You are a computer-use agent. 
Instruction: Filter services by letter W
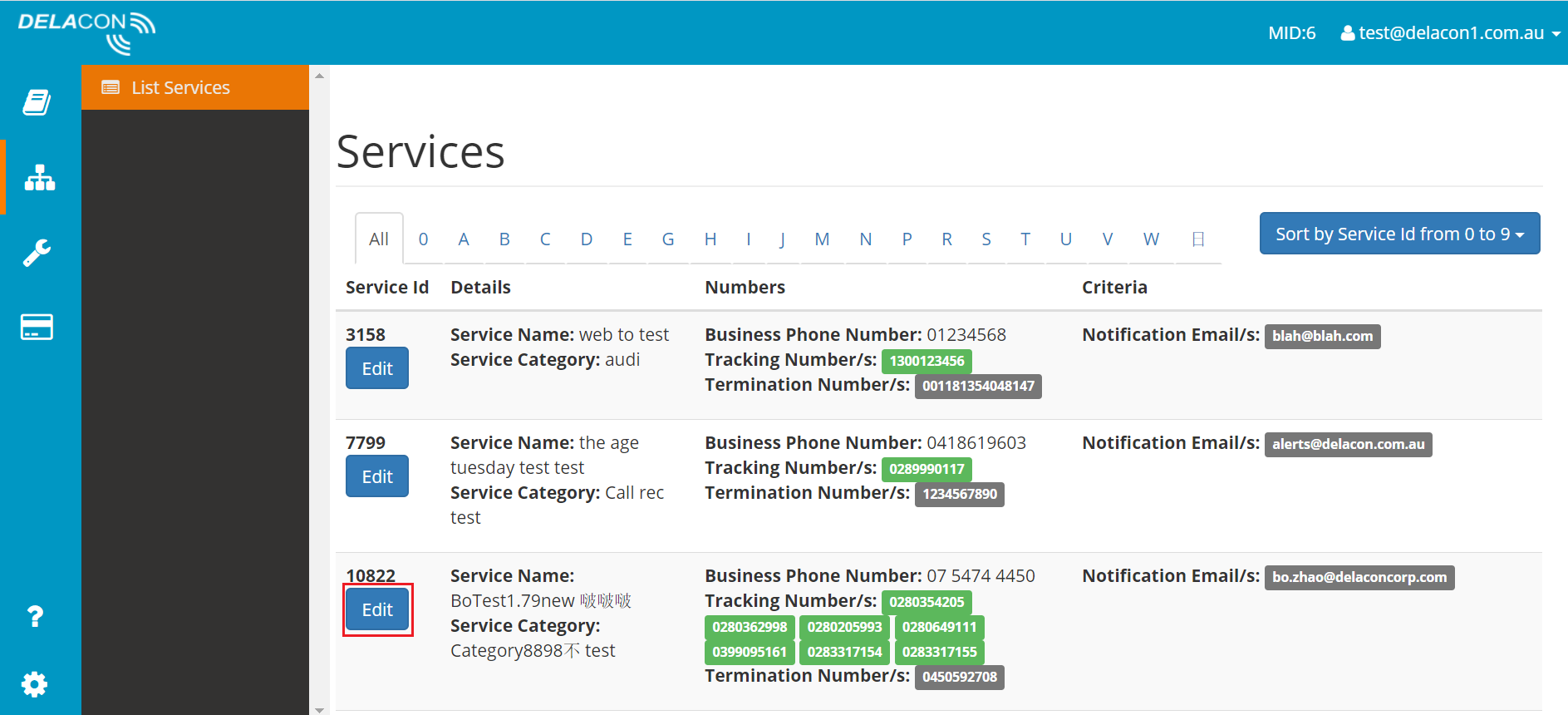1151,239
